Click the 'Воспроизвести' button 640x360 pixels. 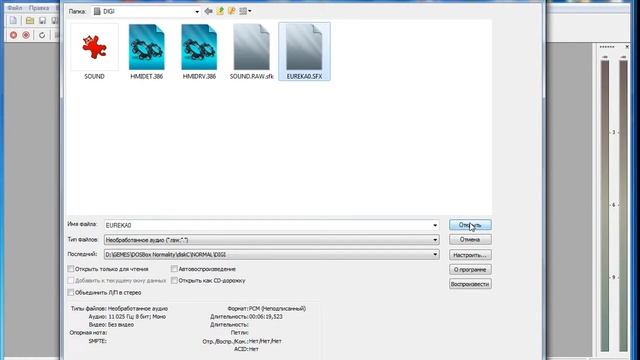click(x=470, y=284)
